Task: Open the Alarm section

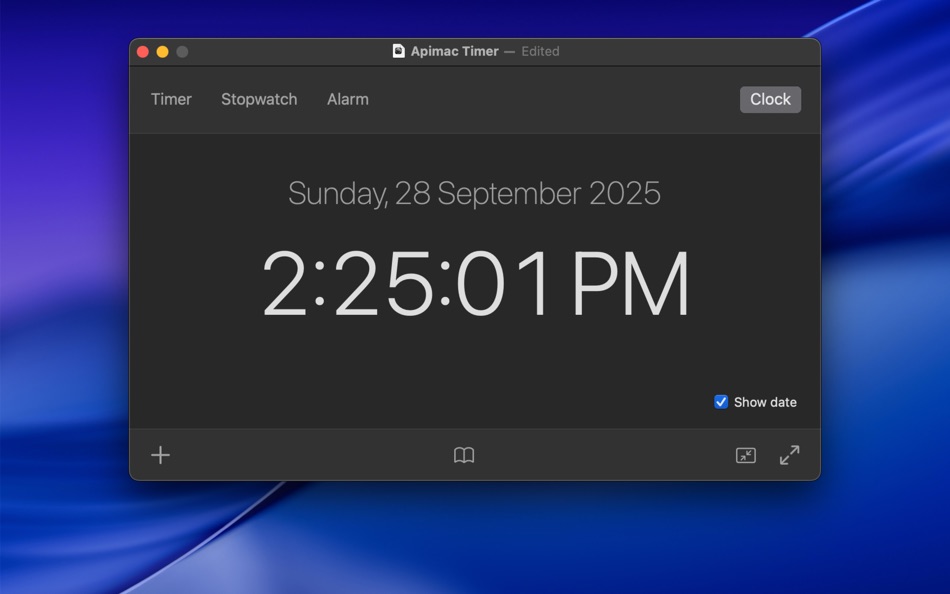Action: [347, 99]
